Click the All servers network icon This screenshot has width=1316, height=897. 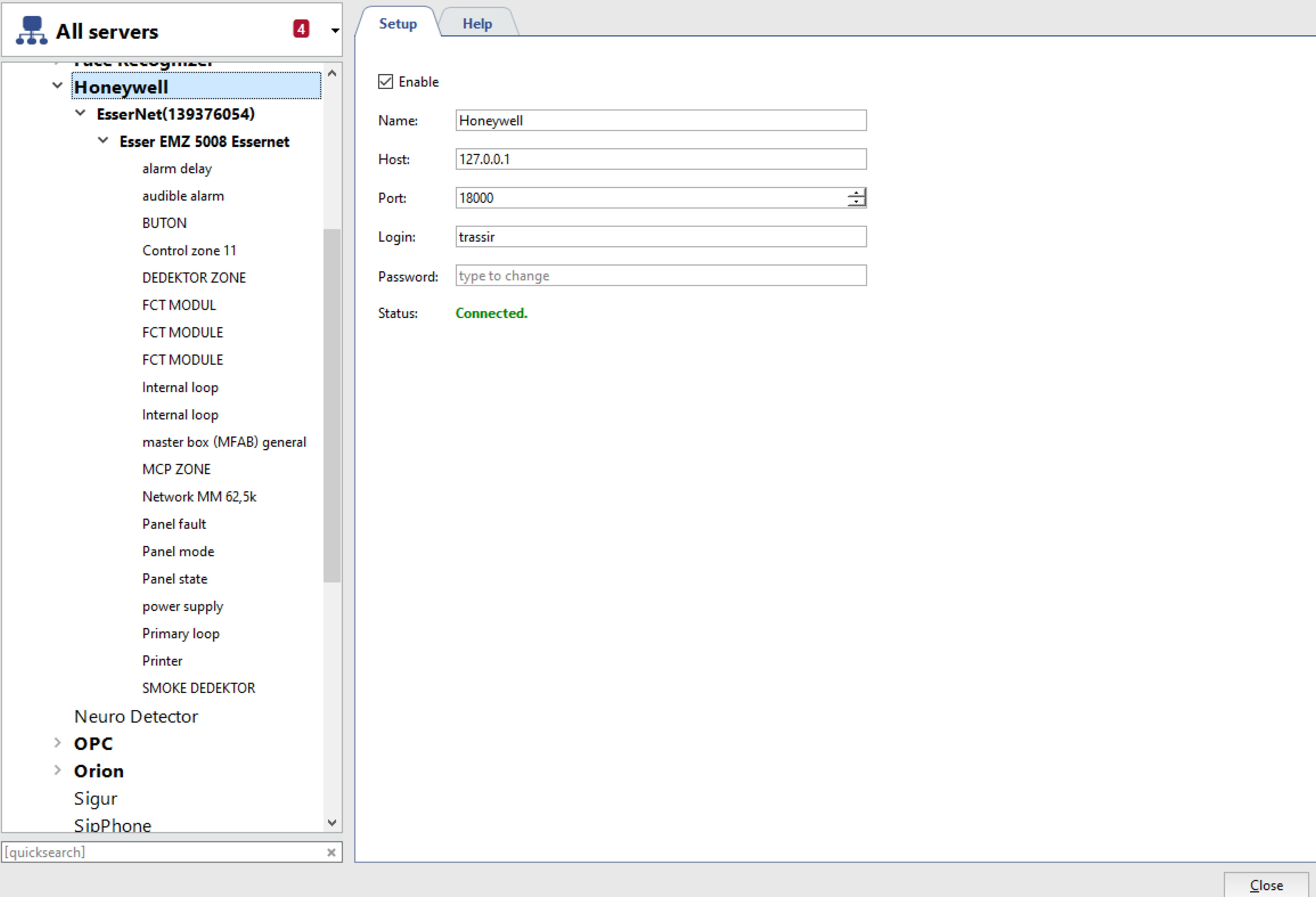[31, 30]
